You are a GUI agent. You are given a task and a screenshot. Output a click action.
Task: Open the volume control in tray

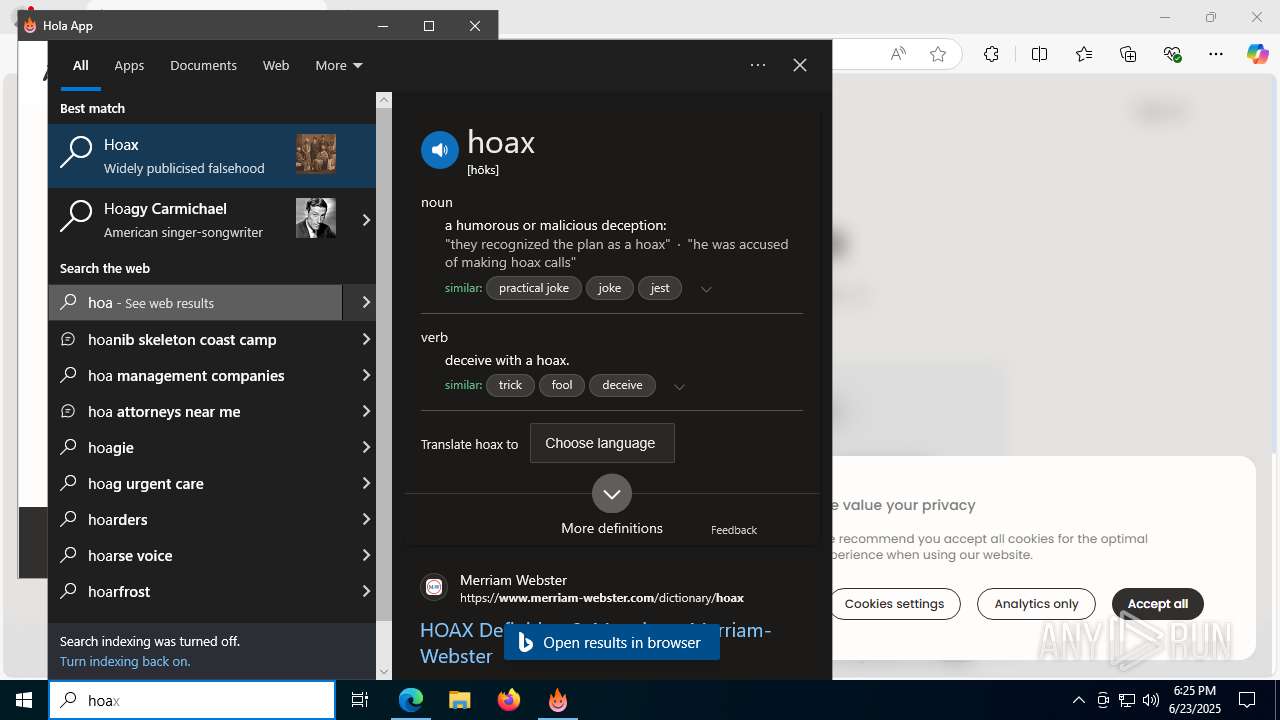pyautogui.click(x=1151, y=700)
